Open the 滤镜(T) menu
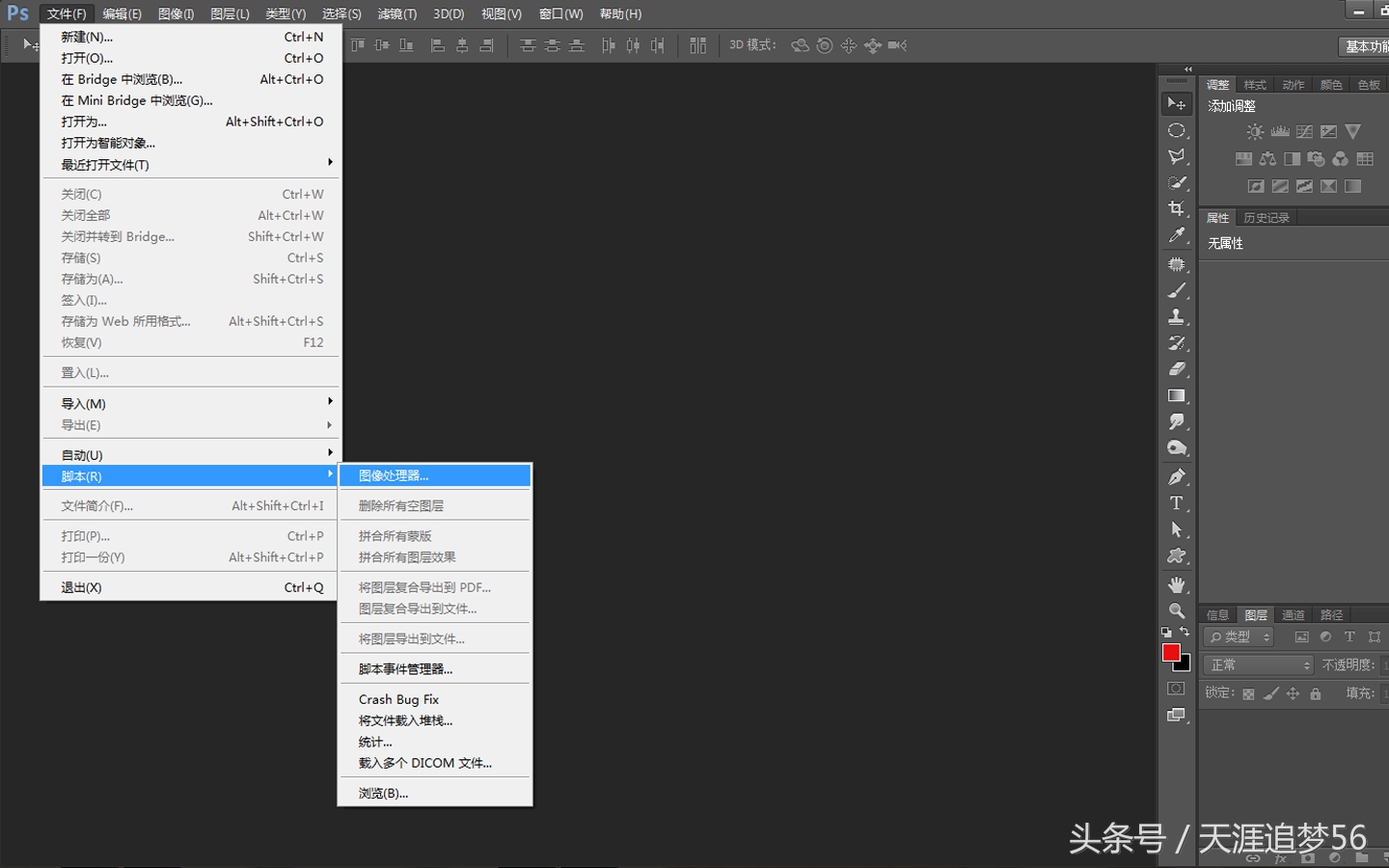This screenshot has width=1389, height=868. [x=396, y=14]
